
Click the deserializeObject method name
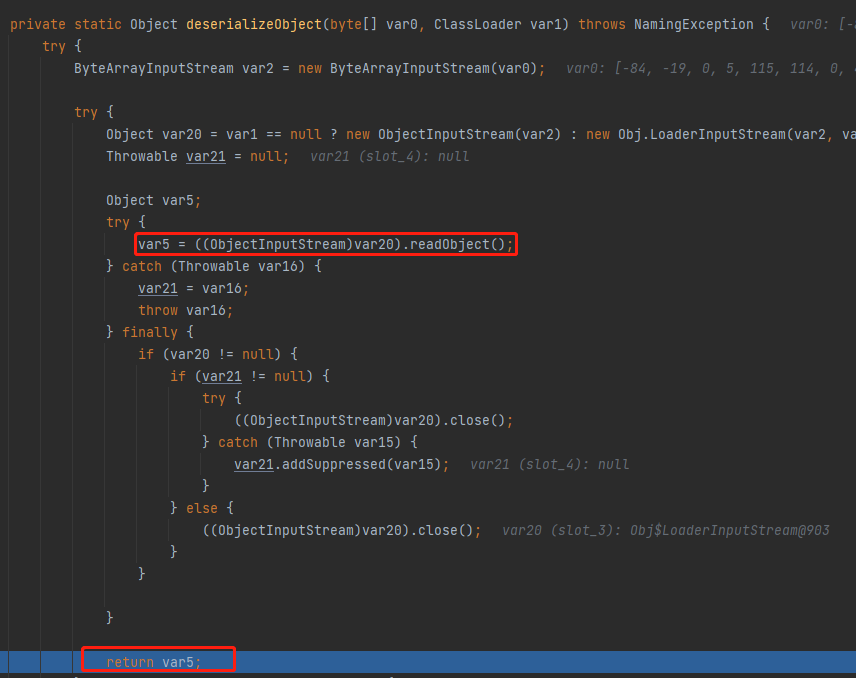[x=254, y=25]
